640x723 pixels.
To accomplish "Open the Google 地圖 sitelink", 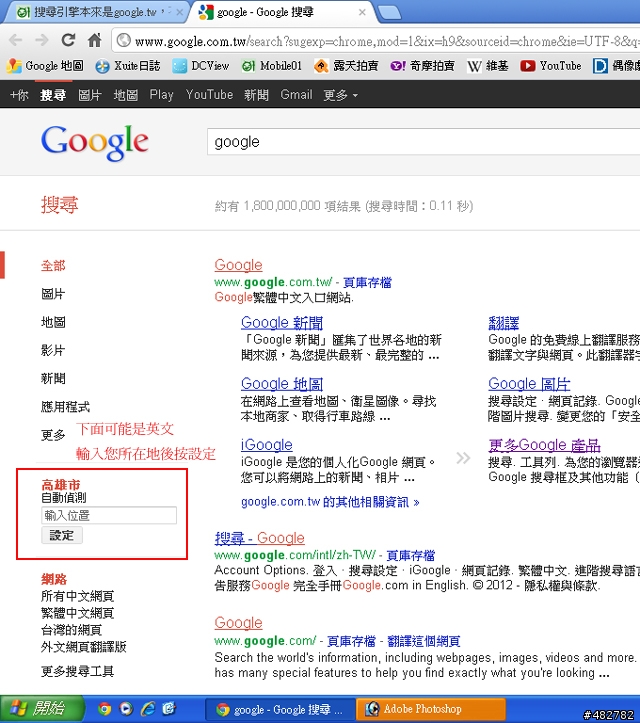I will pos(282,384).
